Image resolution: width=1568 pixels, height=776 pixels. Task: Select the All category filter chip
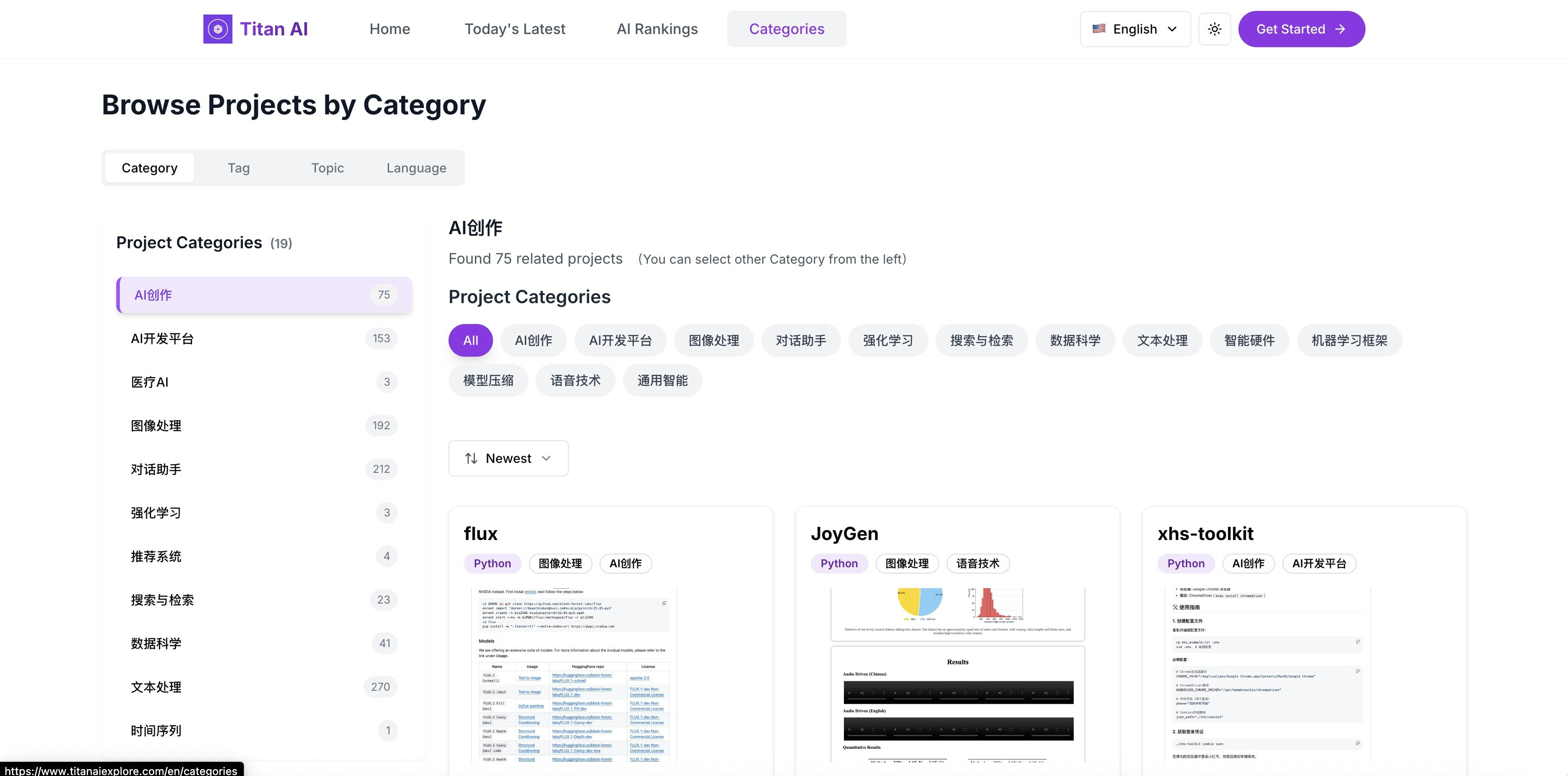(x=470, y=340)
